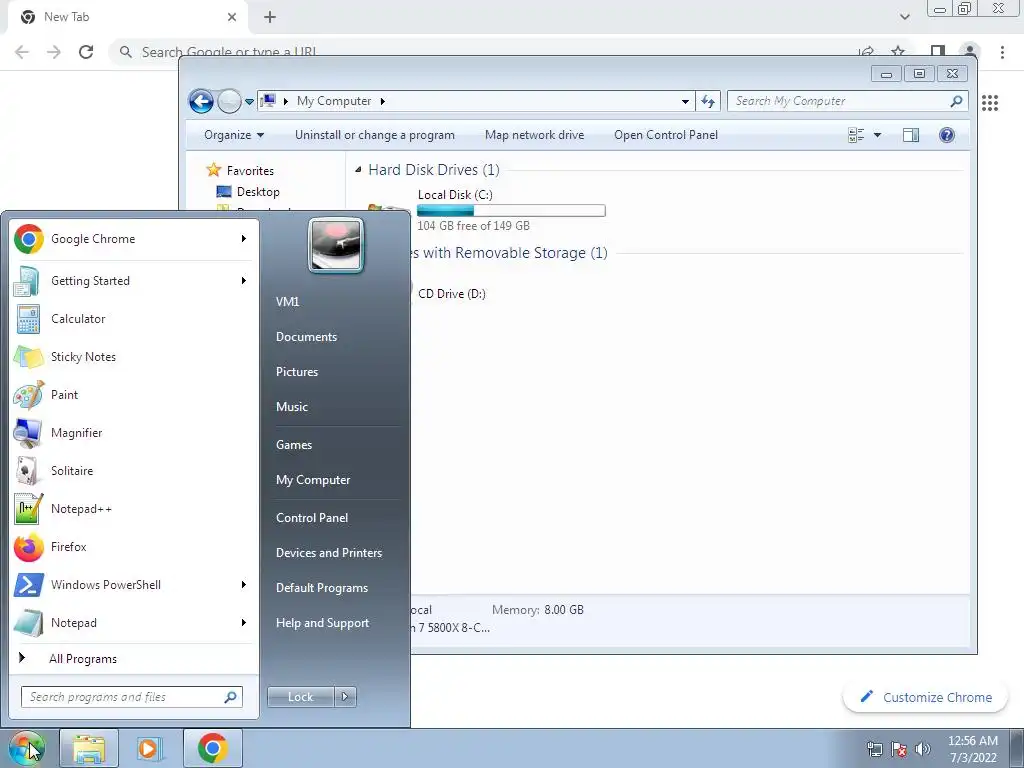
Task: Open shutdown options arrow beside Lock
Action: coord(345,697)
